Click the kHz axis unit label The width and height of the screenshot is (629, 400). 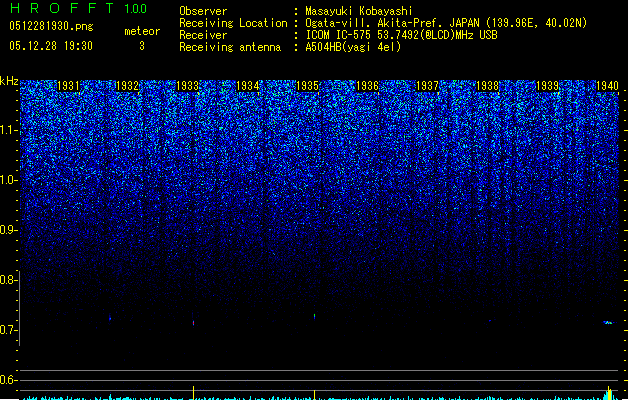pyautogui.click(x=9, y=81)
